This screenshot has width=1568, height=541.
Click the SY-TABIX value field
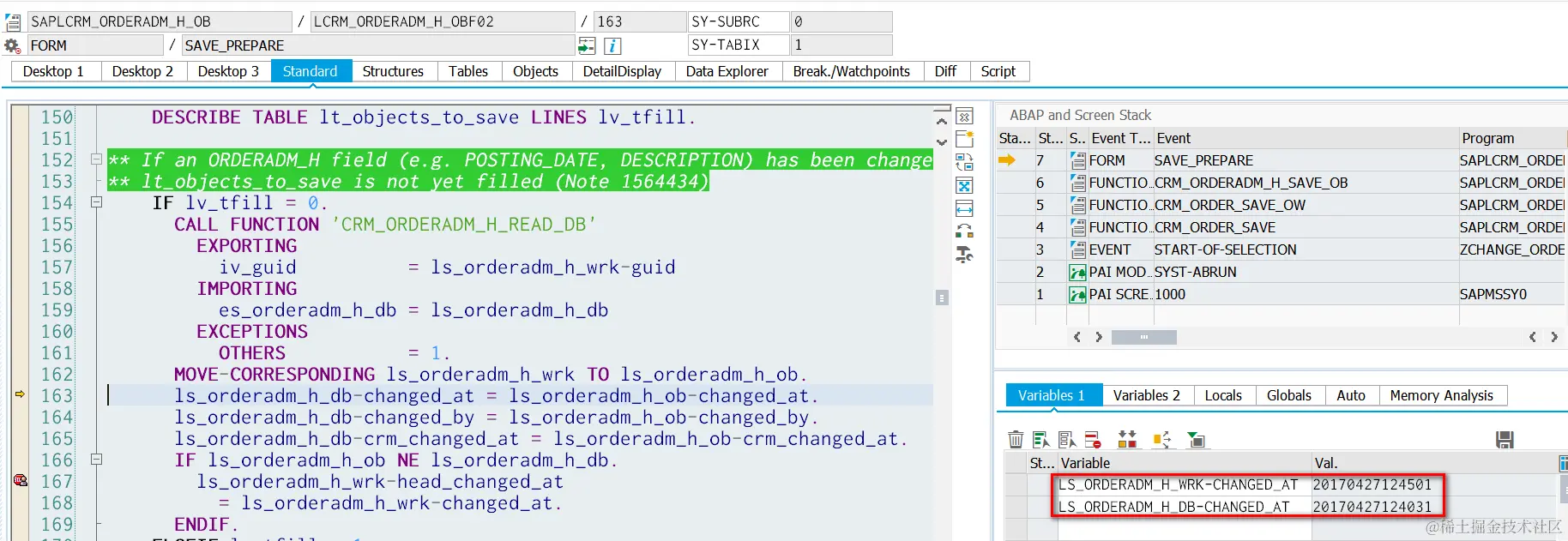point(841,45)
